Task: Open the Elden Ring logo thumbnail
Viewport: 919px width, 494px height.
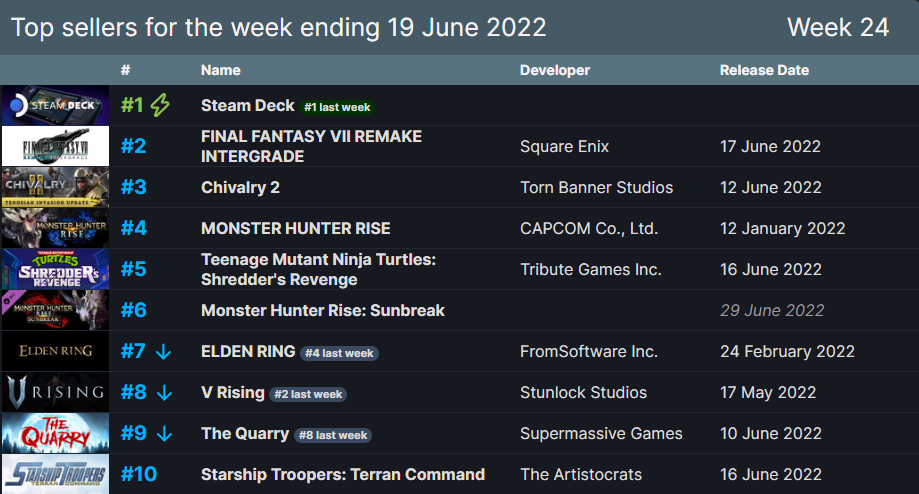Action: (55, 351)
